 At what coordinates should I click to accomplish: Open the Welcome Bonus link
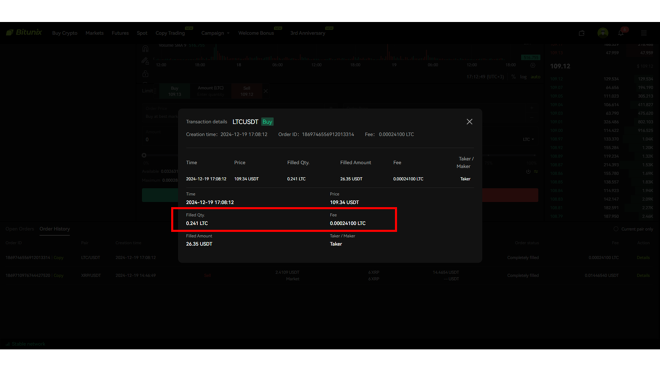(x=256, y=33)
